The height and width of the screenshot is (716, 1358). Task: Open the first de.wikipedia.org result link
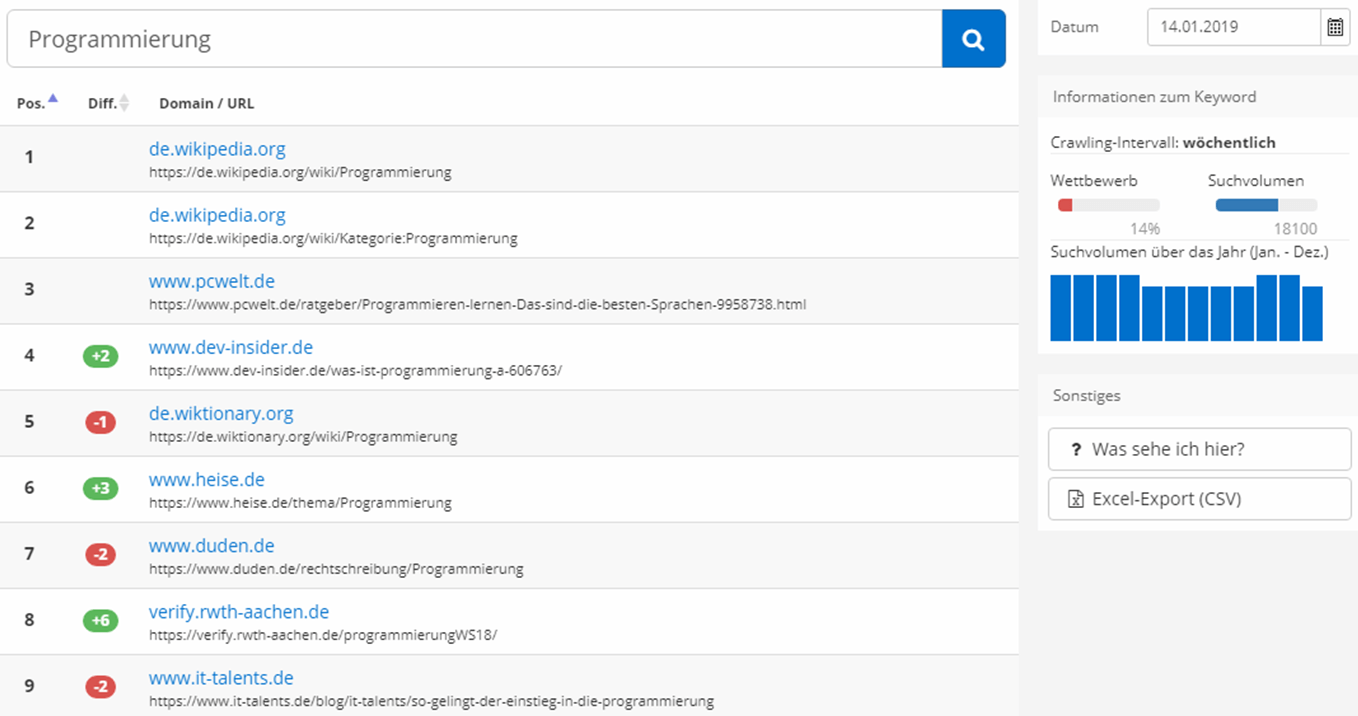pos(217,149)
